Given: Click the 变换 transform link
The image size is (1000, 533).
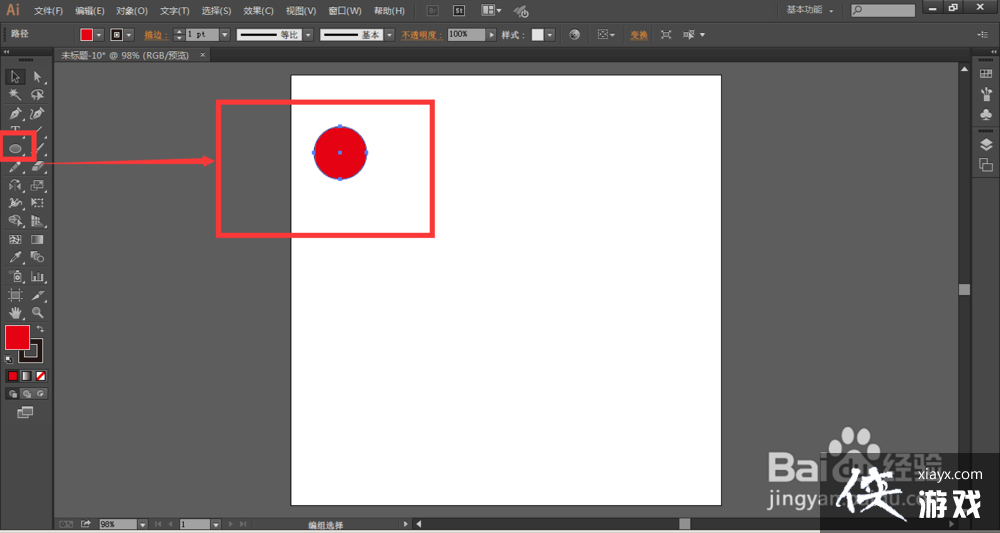Looking at the screenshot, I should (x=639, y=35).
